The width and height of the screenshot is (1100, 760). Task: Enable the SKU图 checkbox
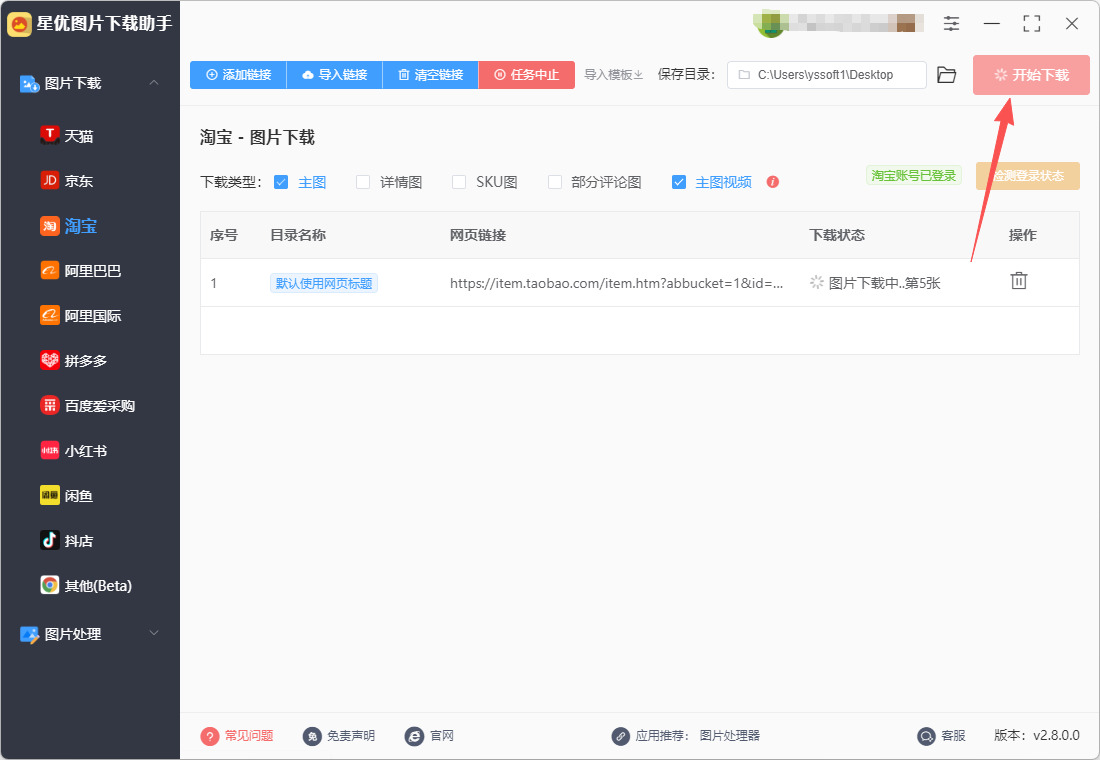click(459, 182)
